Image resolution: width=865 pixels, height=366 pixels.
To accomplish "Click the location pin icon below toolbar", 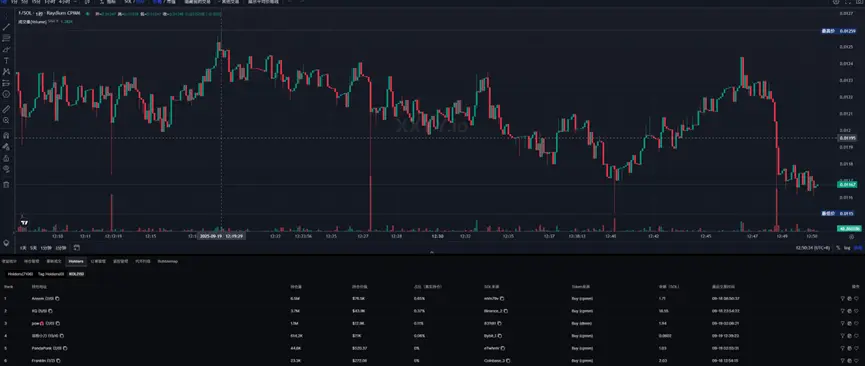I will tap(6, 243).
